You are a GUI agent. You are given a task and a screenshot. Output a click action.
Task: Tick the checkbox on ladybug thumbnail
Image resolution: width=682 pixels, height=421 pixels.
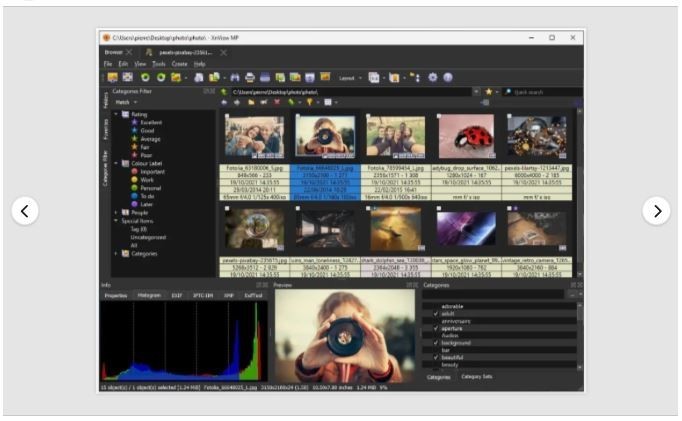(x=439, y=116)
